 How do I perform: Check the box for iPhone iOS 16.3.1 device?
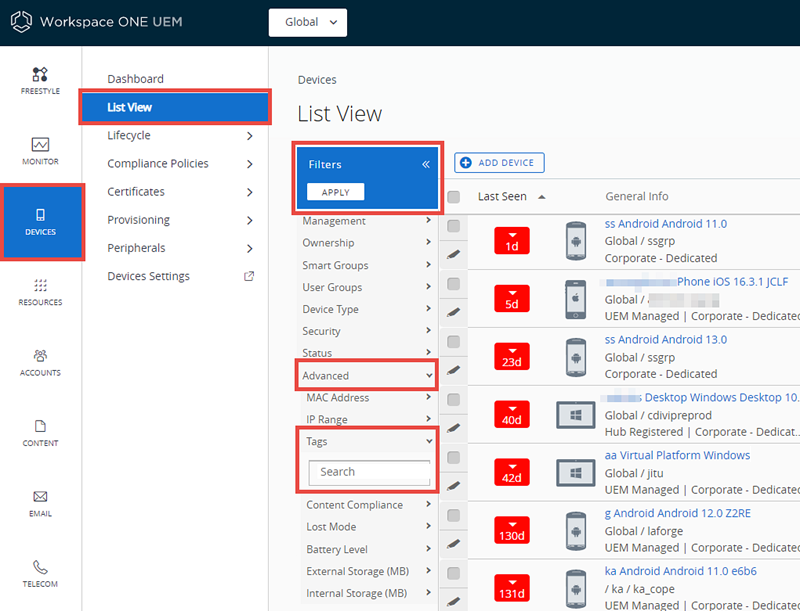point(453,284)
